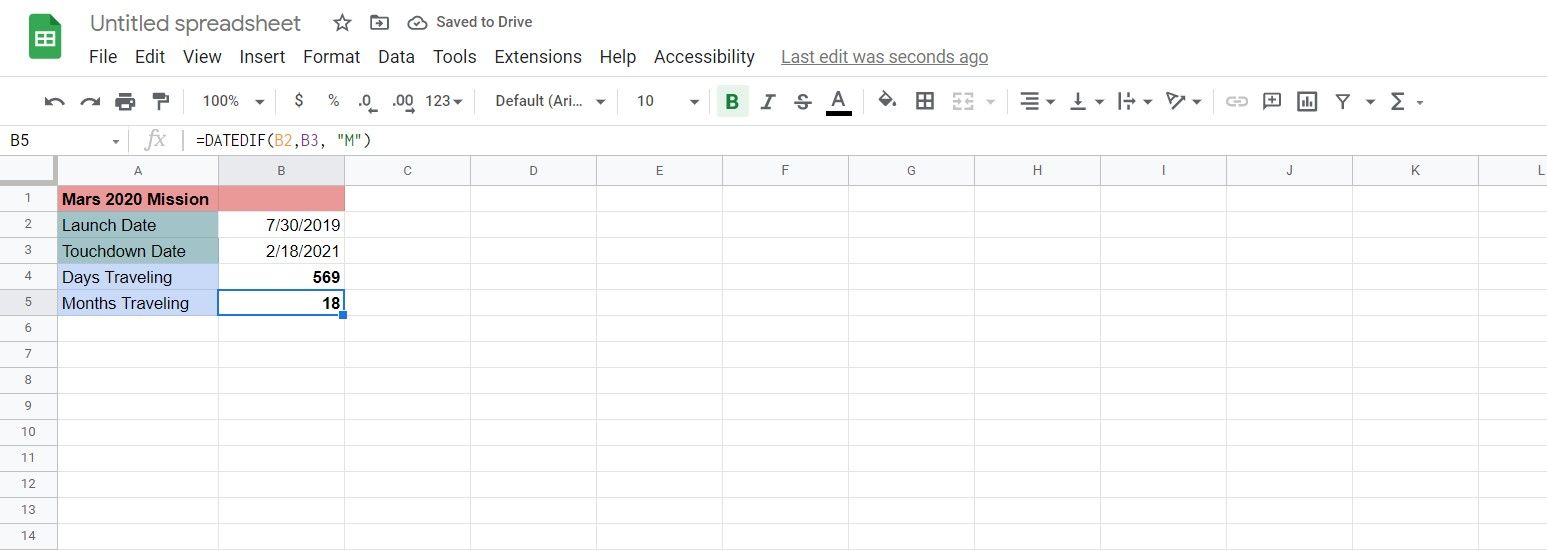Insert a comment using toolbar icon
The height and width of the screenshot is (550, 1547).
tap(1272, 101)
